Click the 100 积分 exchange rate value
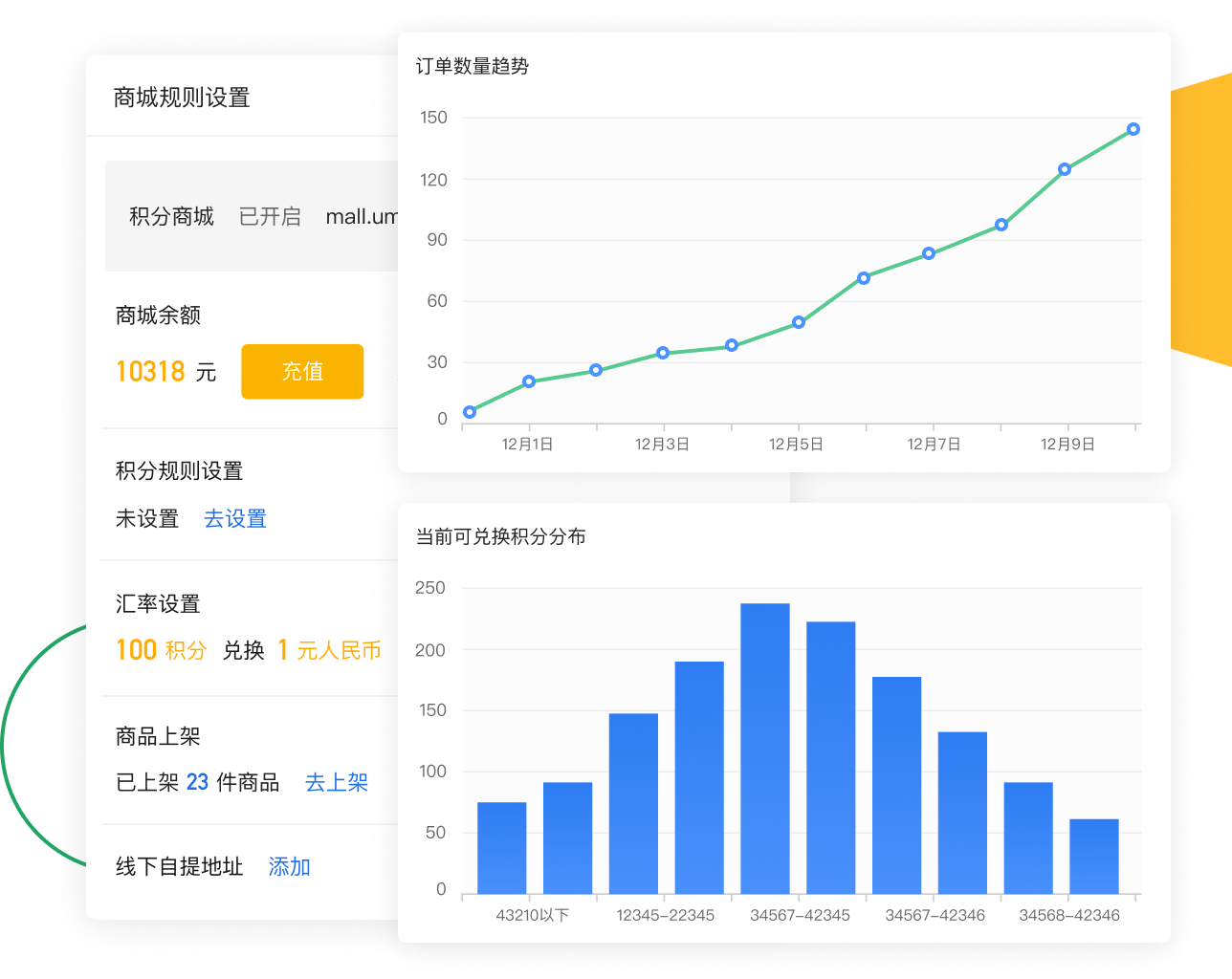This screenshot has height=979, width=1232. pos(161,651)
